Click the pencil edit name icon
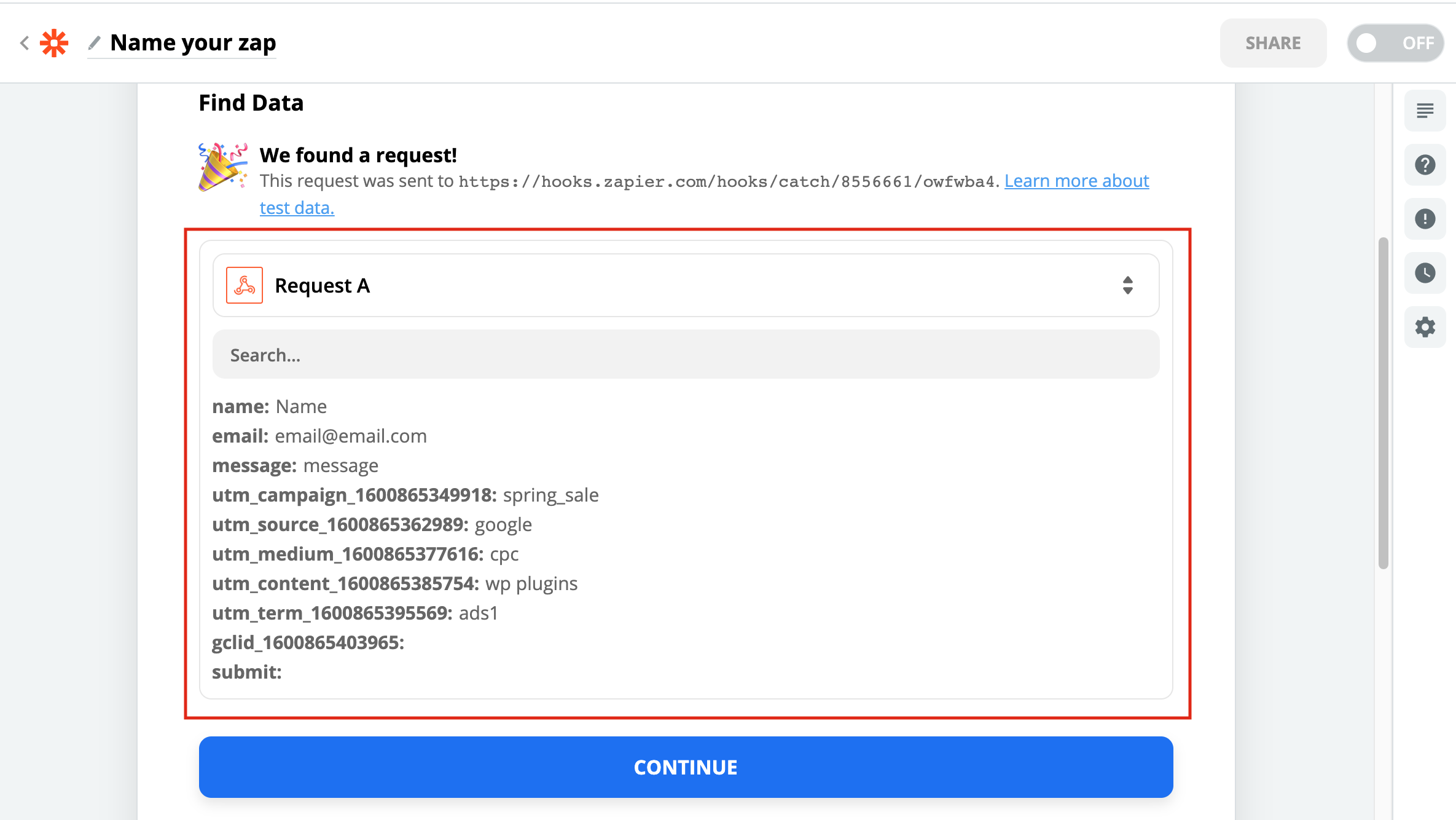Image resolution: width=1456 pixels, height=820 pixels. click(x=94, y=43)
